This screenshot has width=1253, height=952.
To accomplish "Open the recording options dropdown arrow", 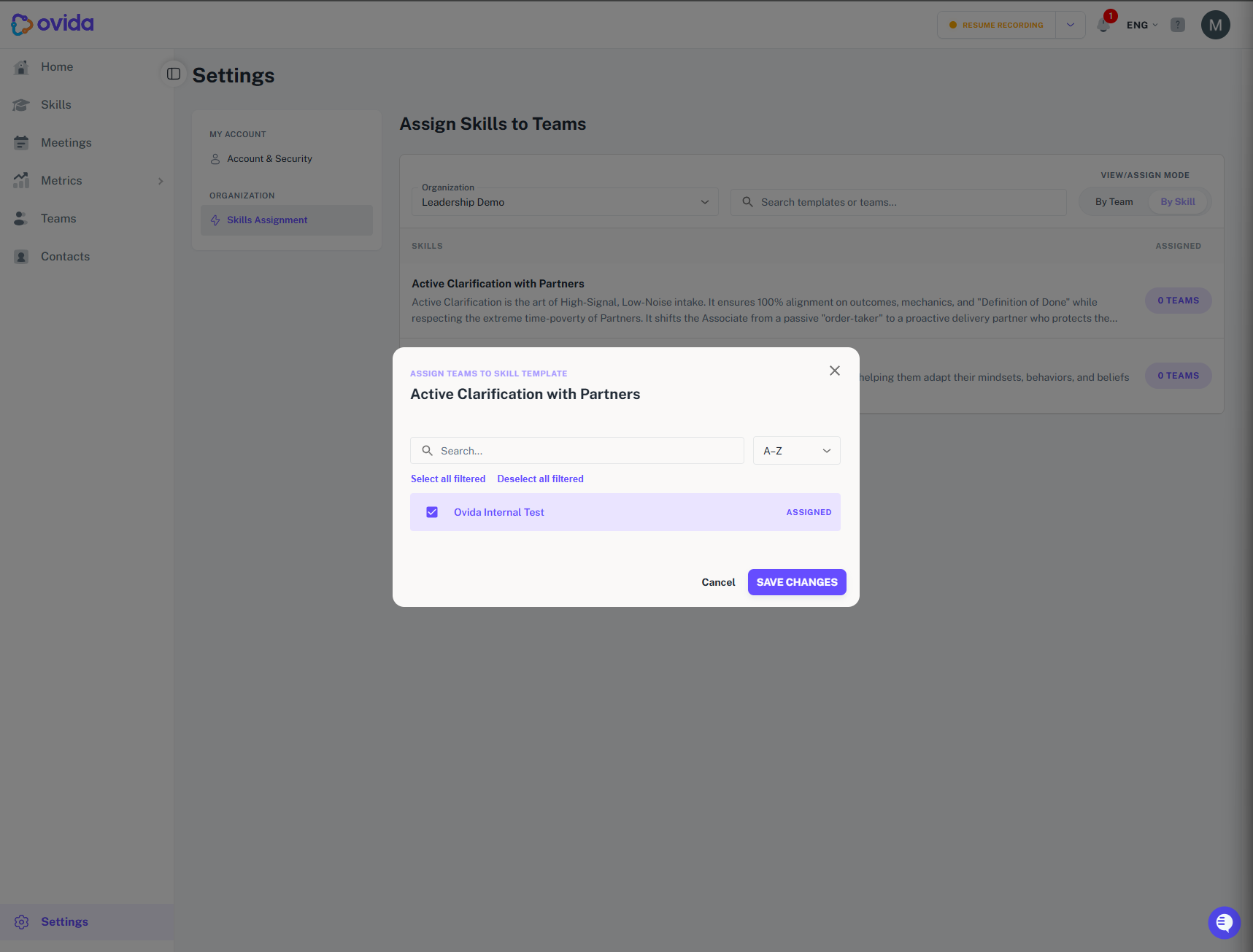I will pos(1071,25).
